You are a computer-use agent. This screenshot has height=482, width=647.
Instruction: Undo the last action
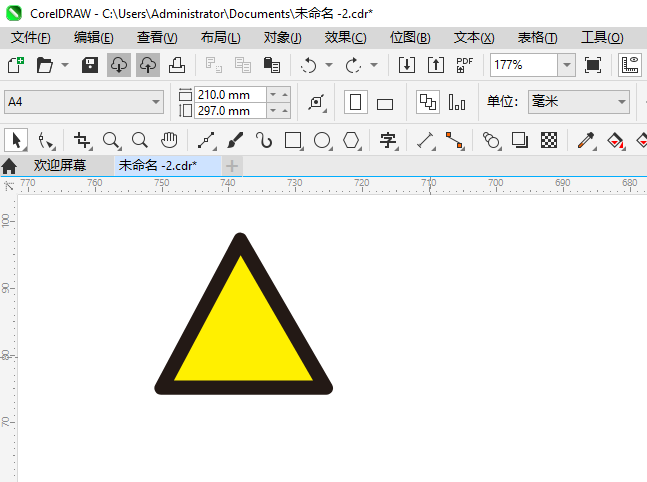[309, 65]
